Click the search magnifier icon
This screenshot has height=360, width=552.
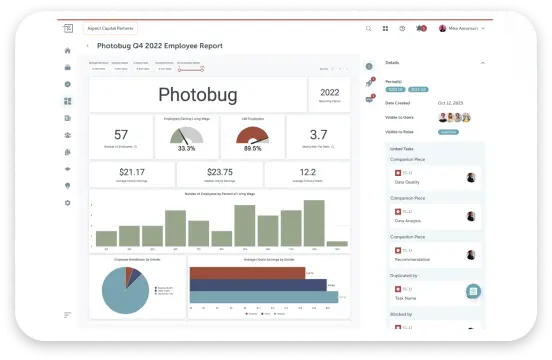click(x=369, y=29)
